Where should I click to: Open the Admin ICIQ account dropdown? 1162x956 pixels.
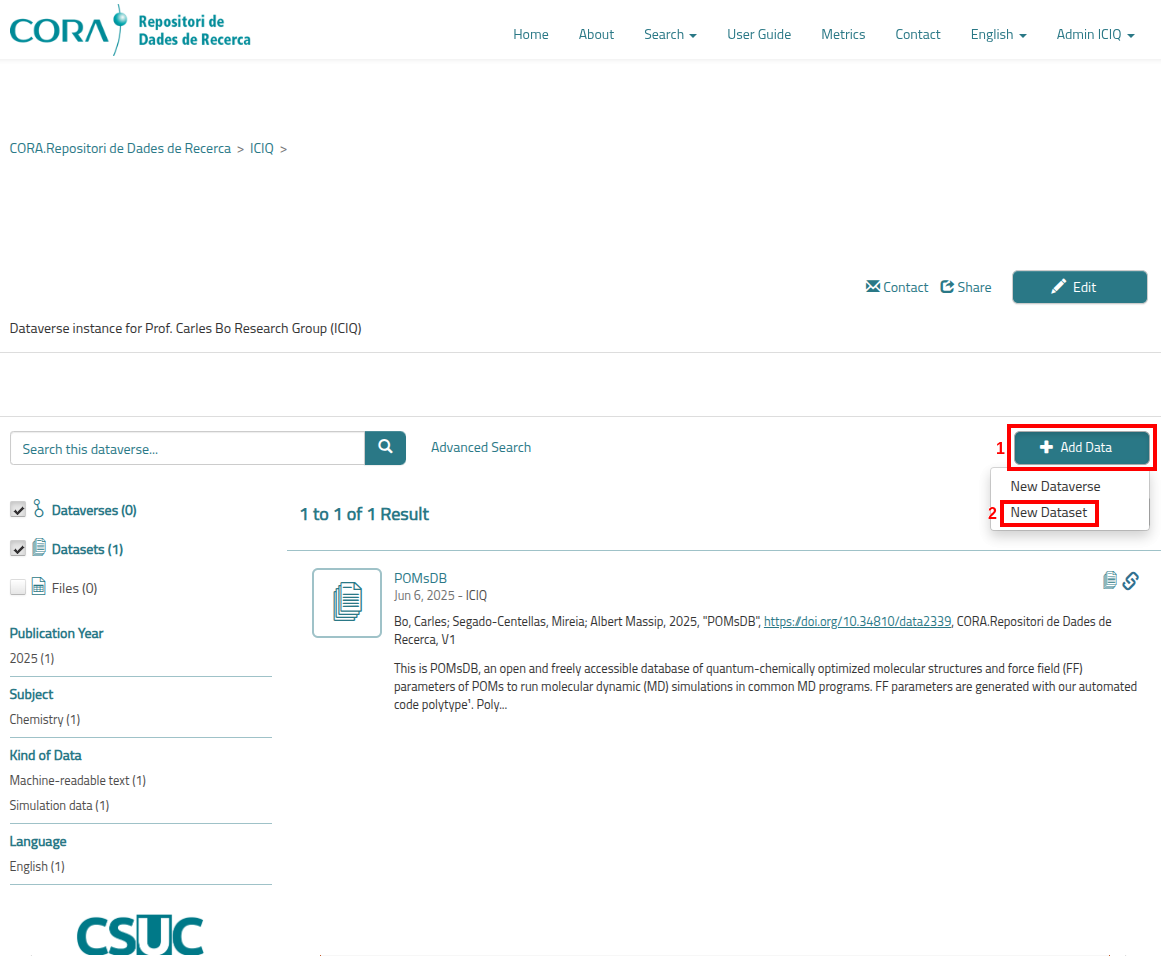click(x=1094, y=34)
